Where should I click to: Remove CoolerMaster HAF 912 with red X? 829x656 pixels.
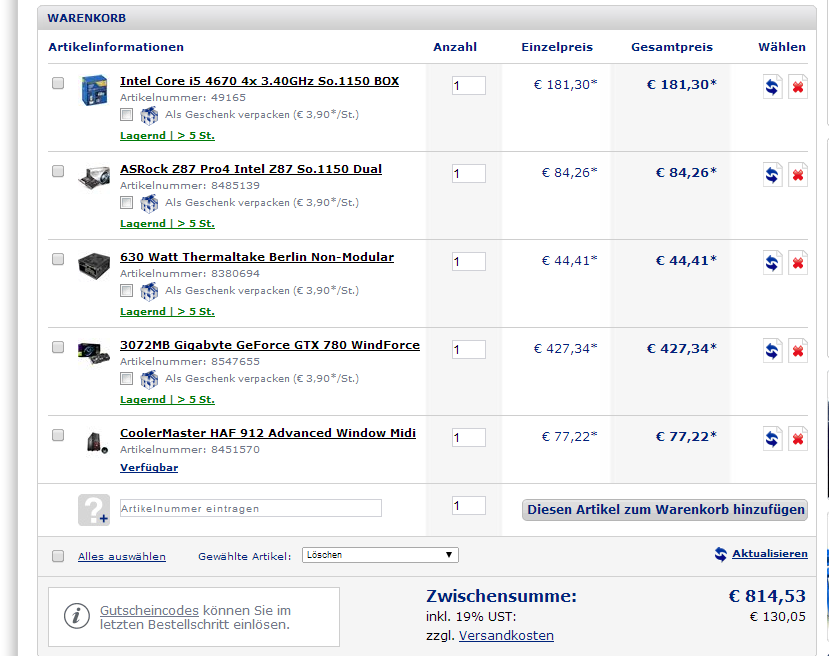tap(798, 438)
